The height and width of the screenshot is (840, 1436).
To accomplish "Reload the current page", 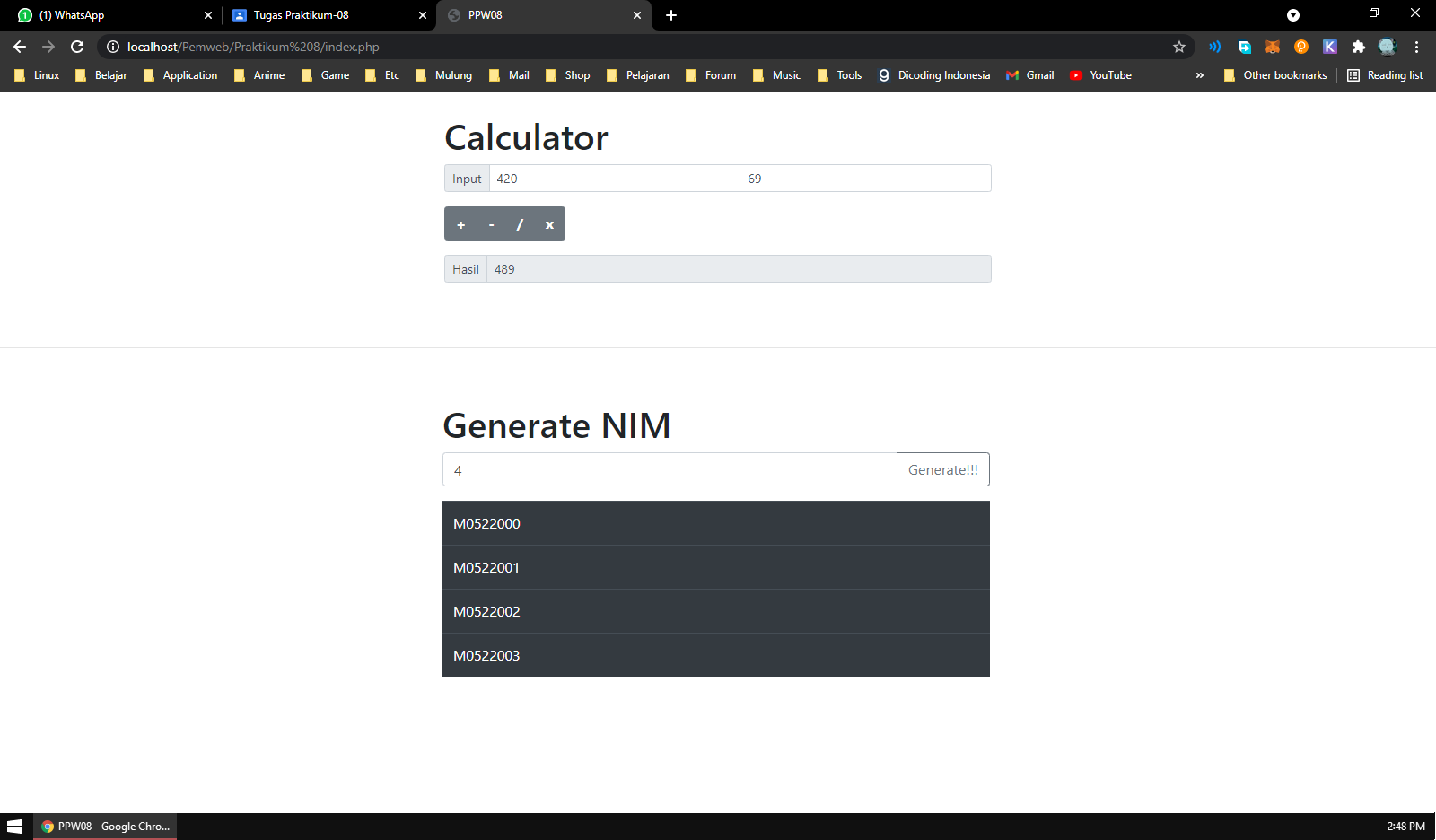I will pos(77,47).
